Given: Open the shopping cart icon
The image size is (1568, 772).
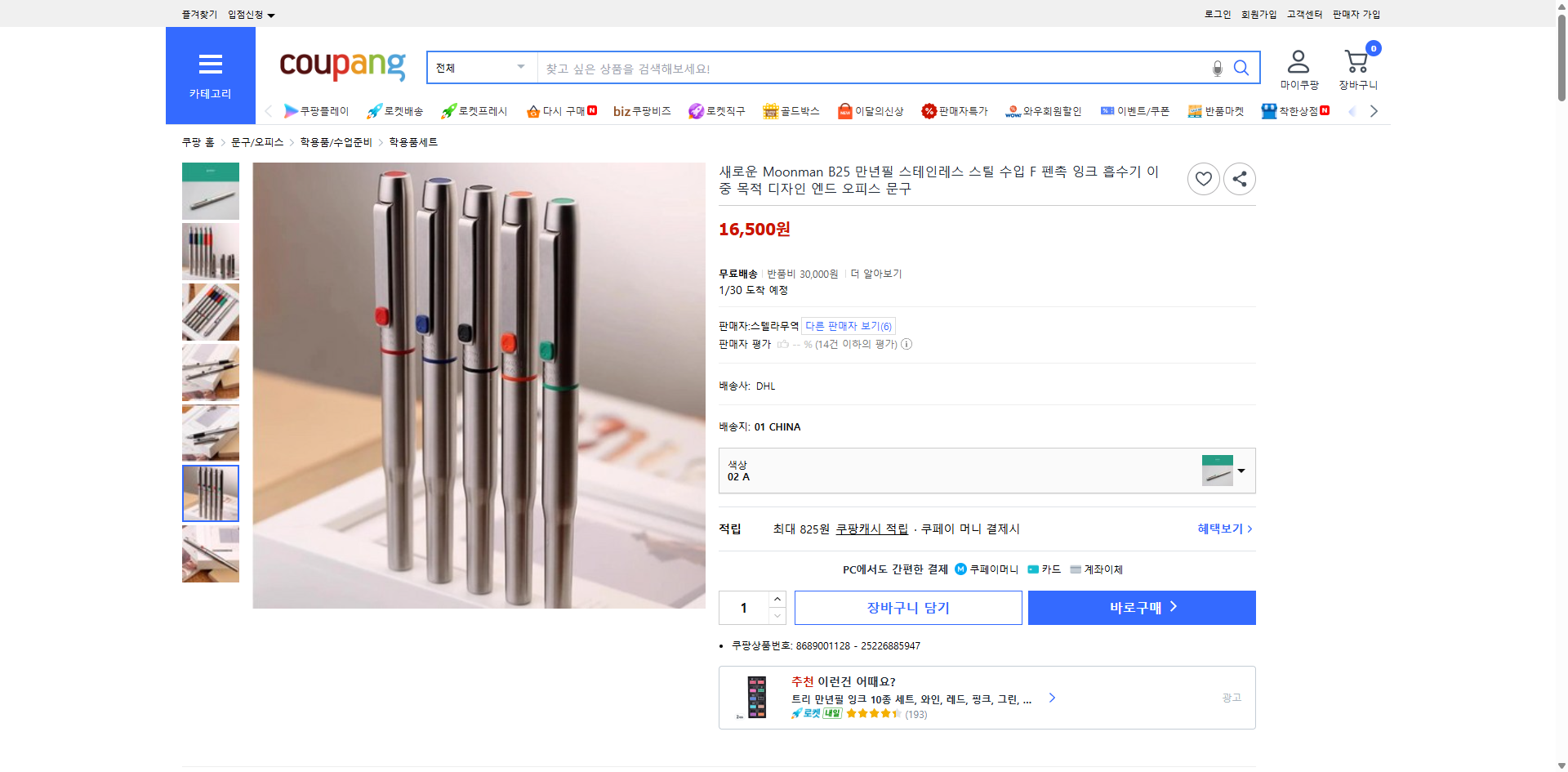Looking at the screenshot, I should [x=1356, y=61].
